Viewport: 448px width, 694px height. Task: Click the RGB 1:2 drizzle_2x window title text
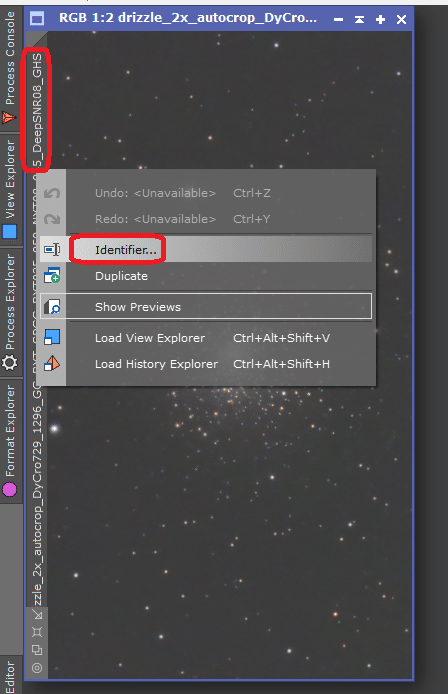coord(188,18)
